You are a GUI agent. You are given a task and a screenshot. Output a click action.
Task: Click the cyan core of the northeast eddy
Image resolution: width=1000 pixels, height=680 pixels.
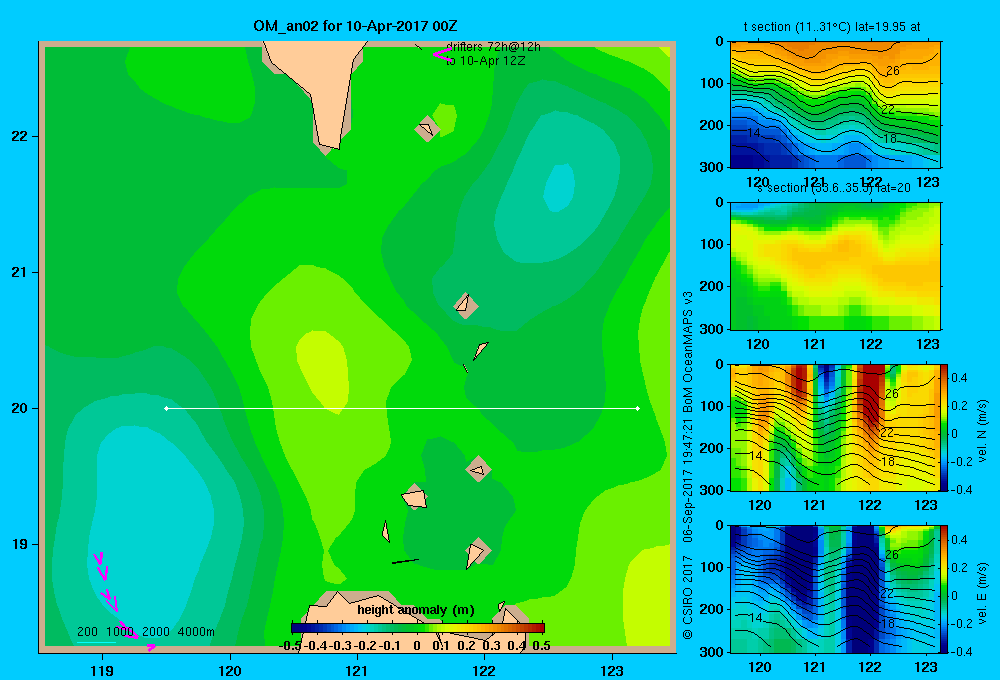pos(559,188)
